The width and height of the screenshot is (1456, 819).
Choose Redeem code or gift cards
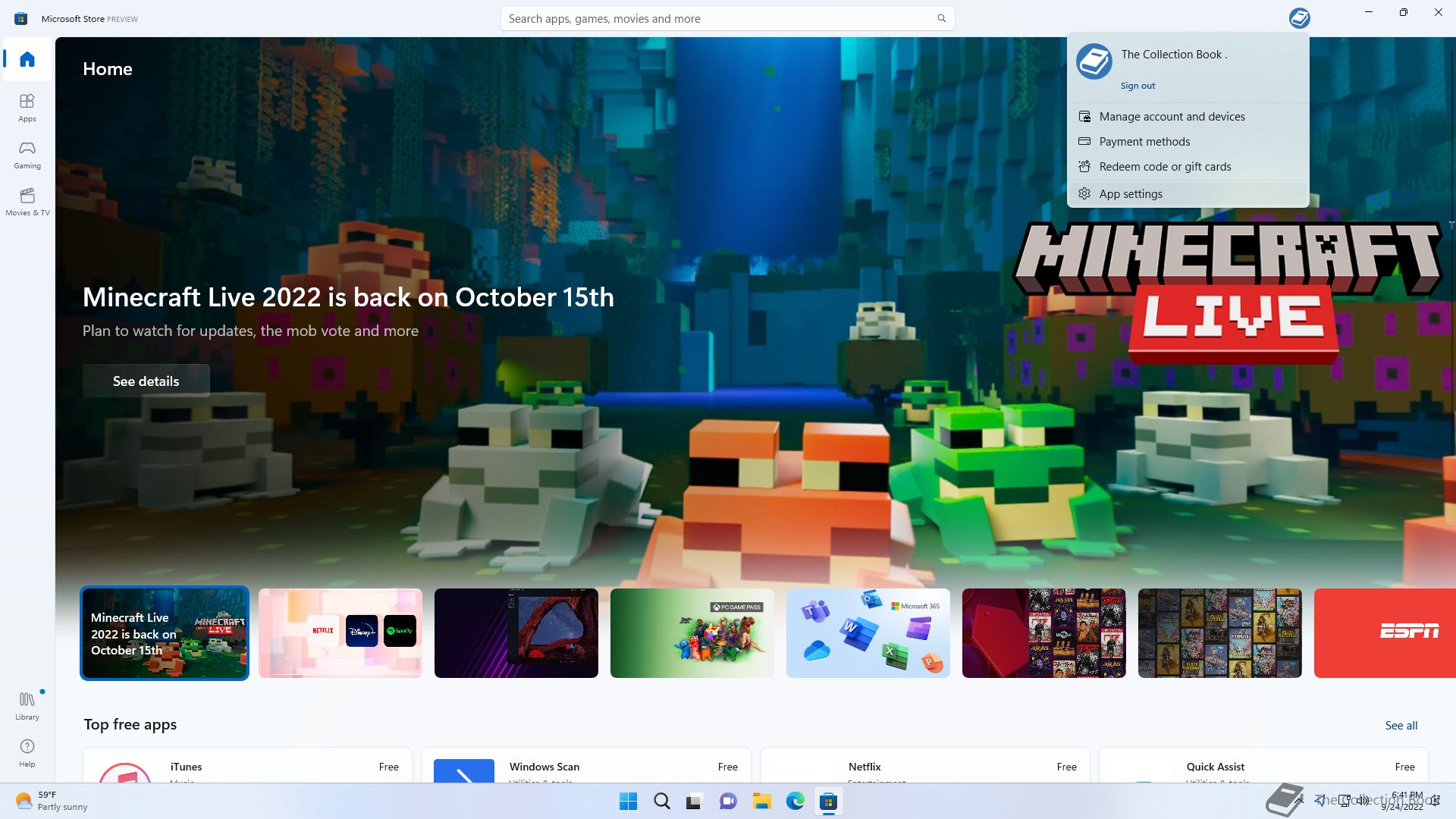[1188, 167]
